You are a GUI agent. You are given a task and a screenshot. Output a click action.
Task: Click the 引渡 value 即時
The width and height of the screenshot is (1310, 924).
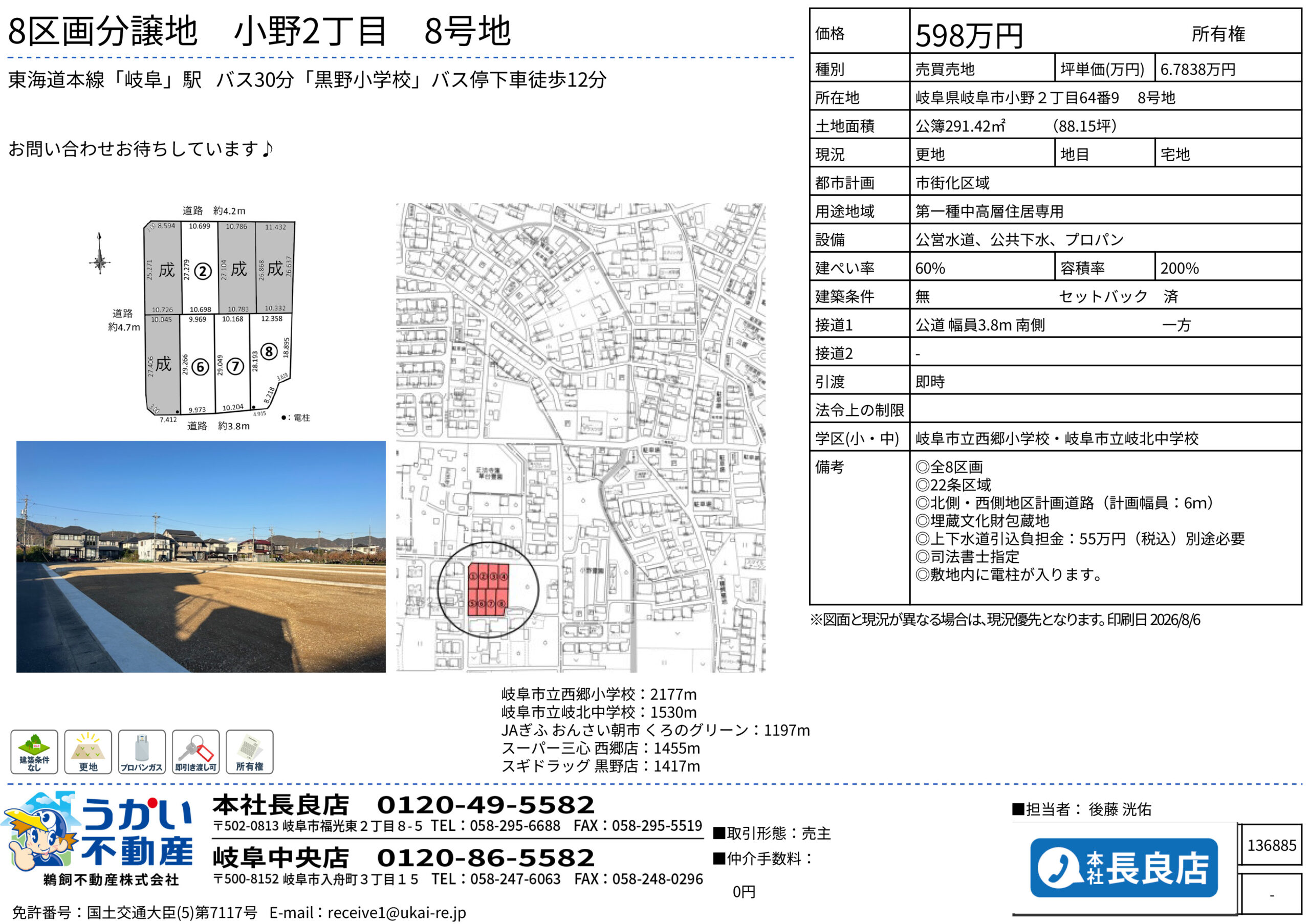[x=930, y=382]
